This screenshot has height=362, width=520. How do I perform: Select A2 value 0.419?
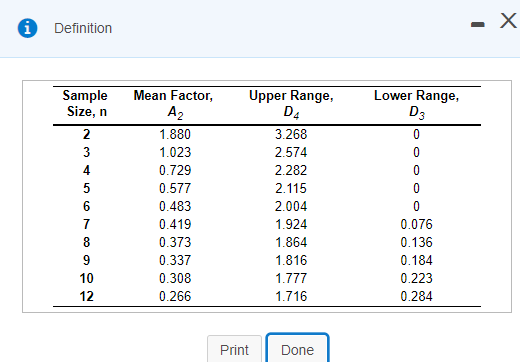point(175,225)
